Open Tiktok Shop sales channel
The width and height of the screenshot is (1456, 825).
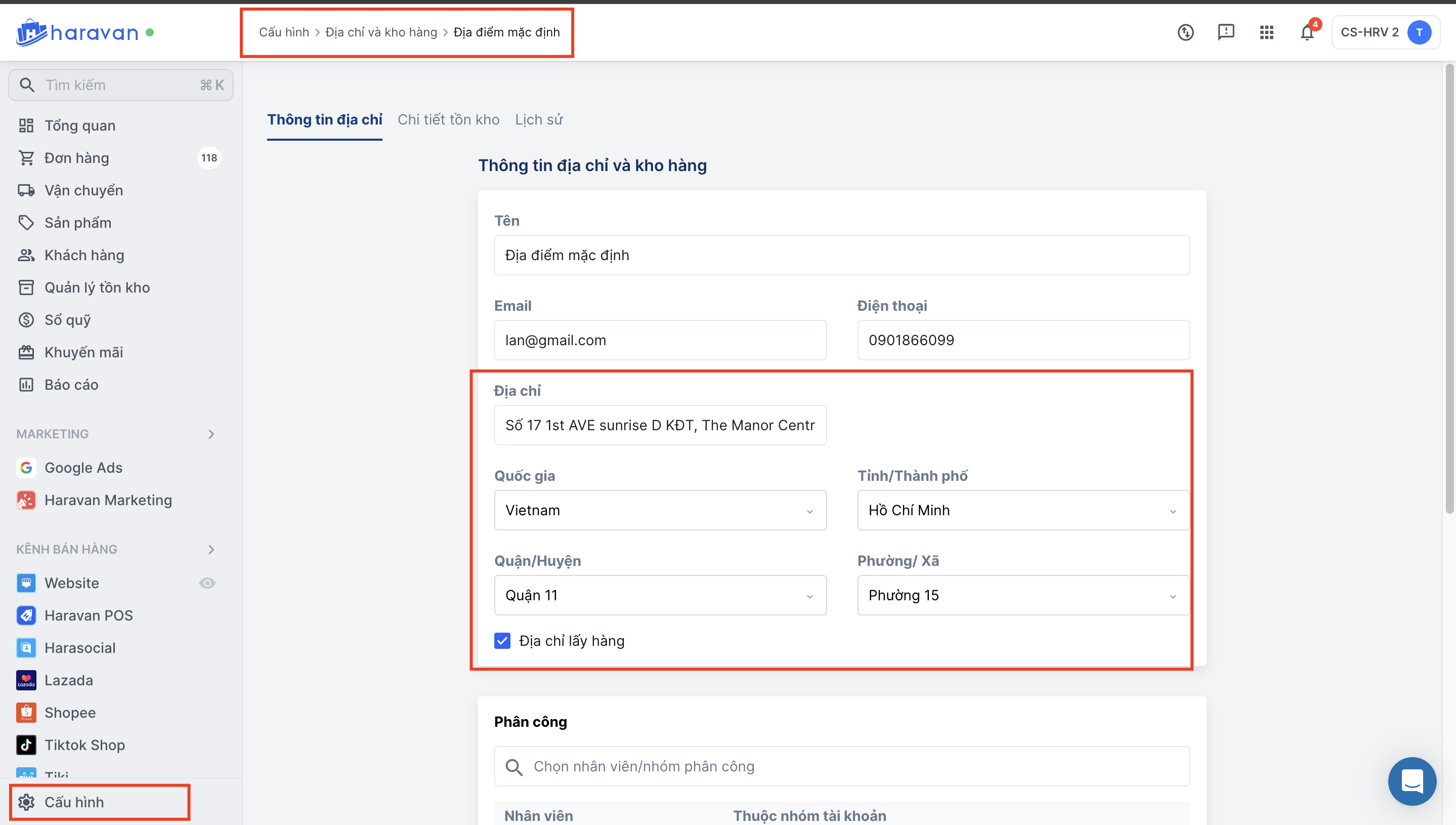[84, 745]
